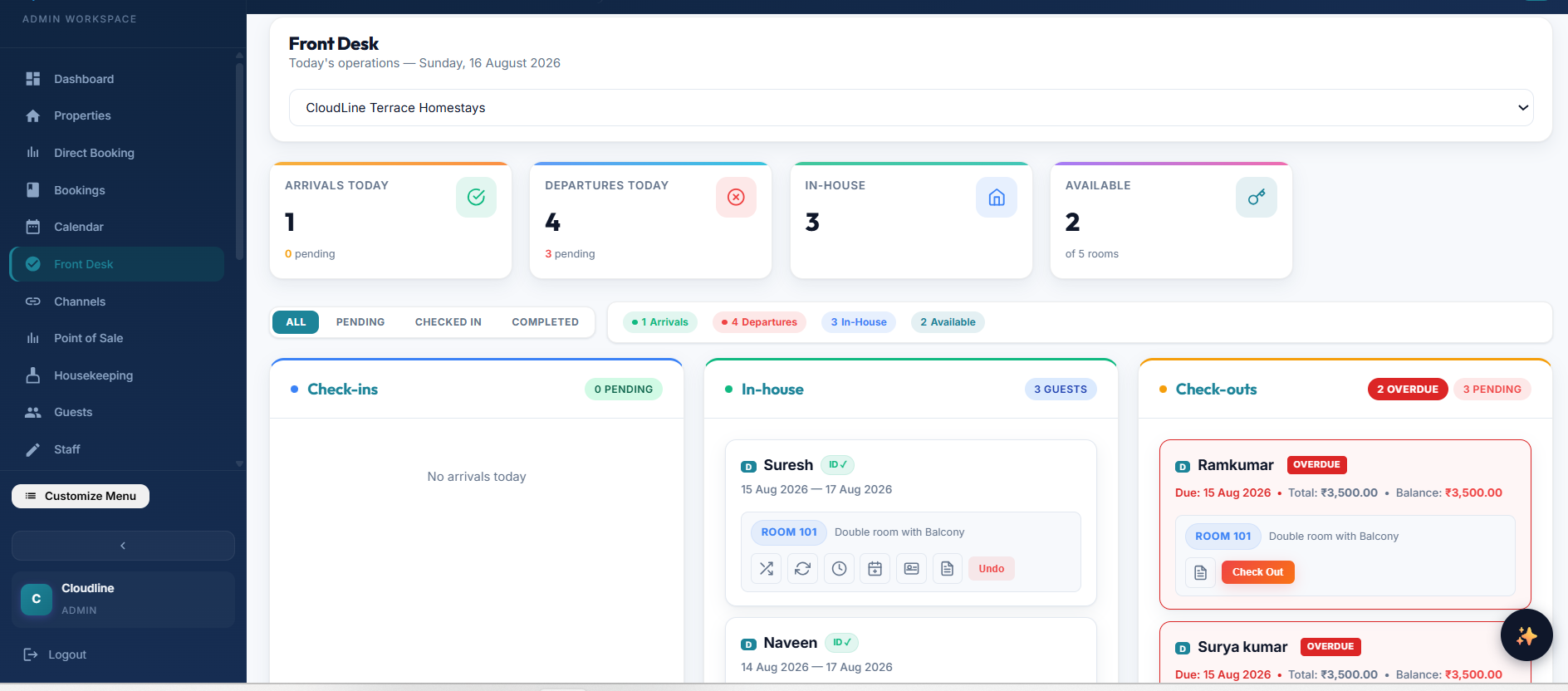The height and width of the screenshot is (691, 1568).
Task: Open the ID card icon for Suresh
Action: tap(911, 569)
